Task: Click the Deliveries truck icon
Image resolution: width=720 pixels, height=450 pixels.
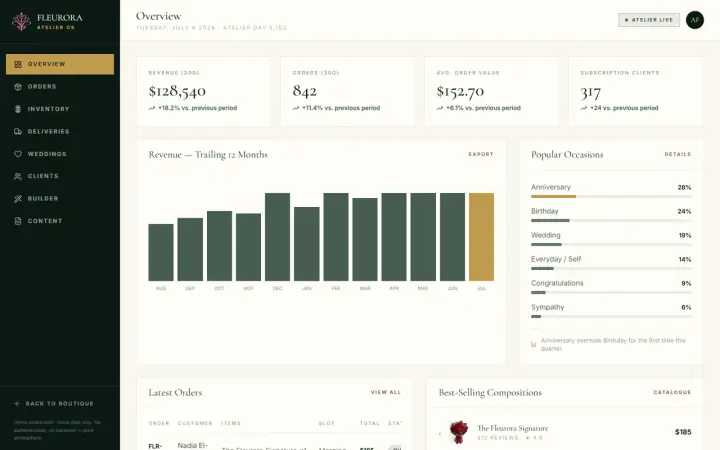Action: (x=18, y=132)
